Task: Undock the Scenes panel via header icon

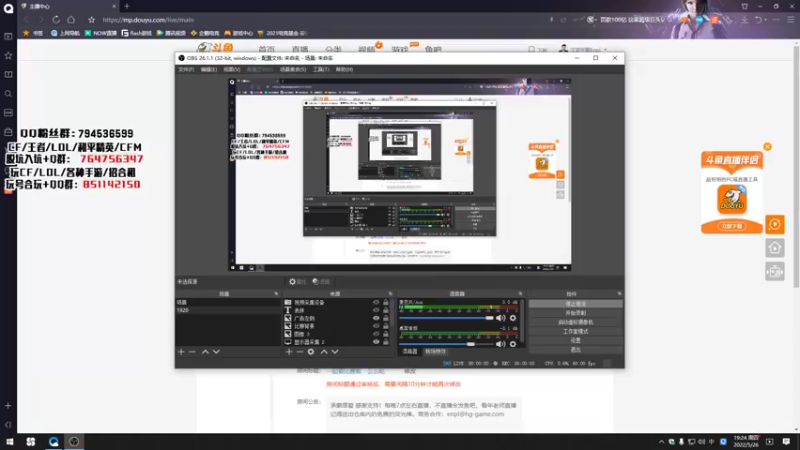Action: (x=276, y=294)
